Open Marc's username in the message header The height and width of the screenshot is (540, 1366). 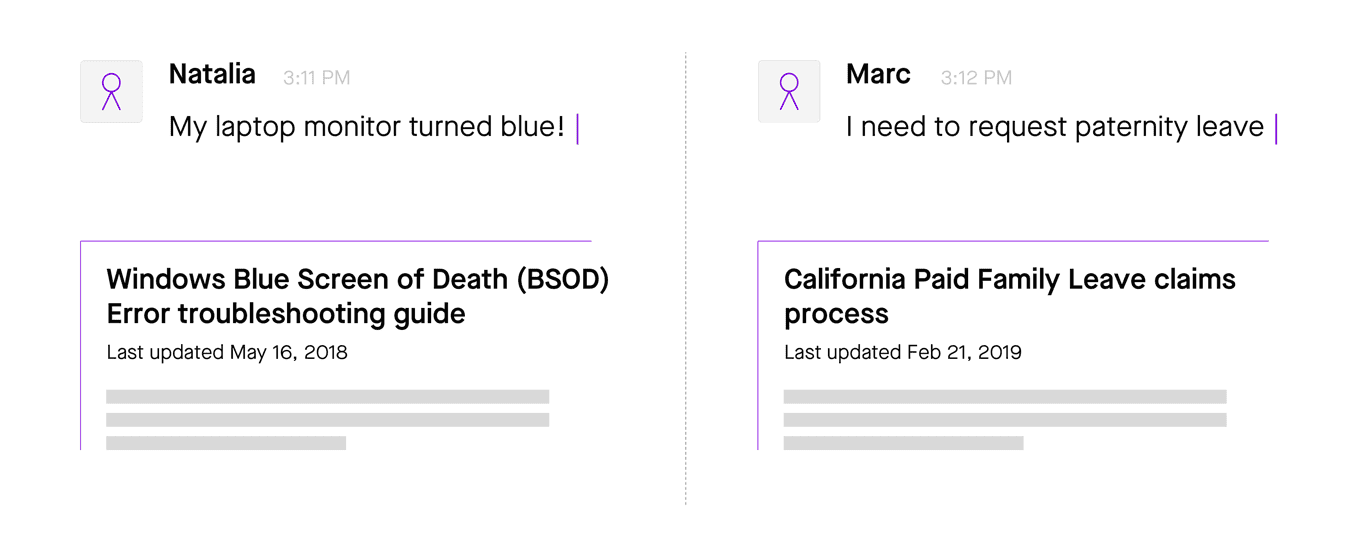tap(878, 74)
